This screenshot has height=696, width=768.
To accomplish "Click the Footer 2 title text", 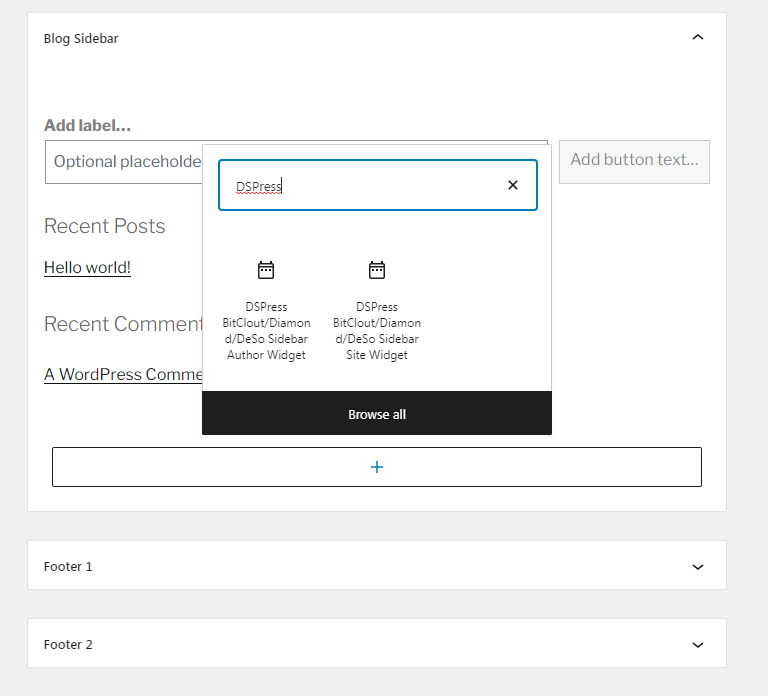I will click(68, 645).
